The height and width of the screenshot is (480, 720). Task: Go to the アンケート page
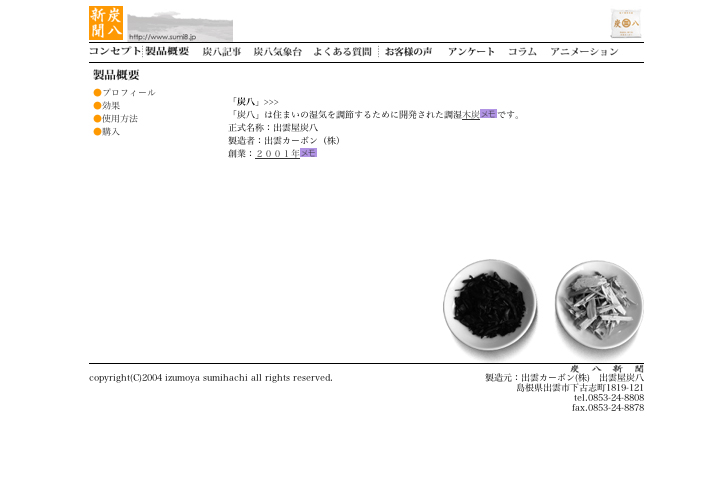coord(471,52)
